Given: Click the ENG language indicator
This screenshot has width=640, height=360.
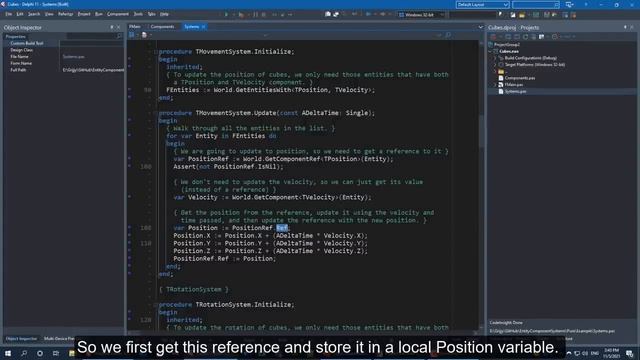Looking at the screenshot, I should pos(595,353).
